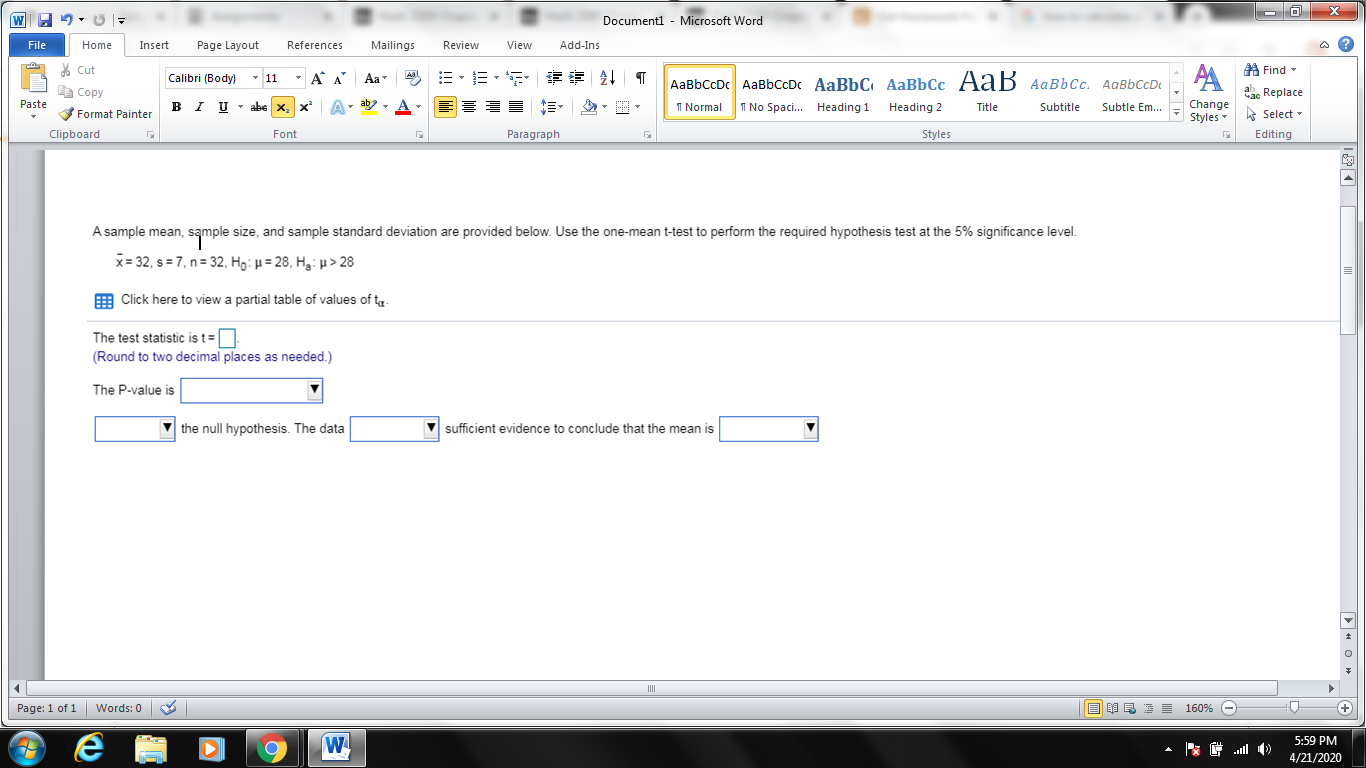Click the Save icon in Quick Access toolbar
Screen dimensions: 1366x768
(x=44, y=19)
